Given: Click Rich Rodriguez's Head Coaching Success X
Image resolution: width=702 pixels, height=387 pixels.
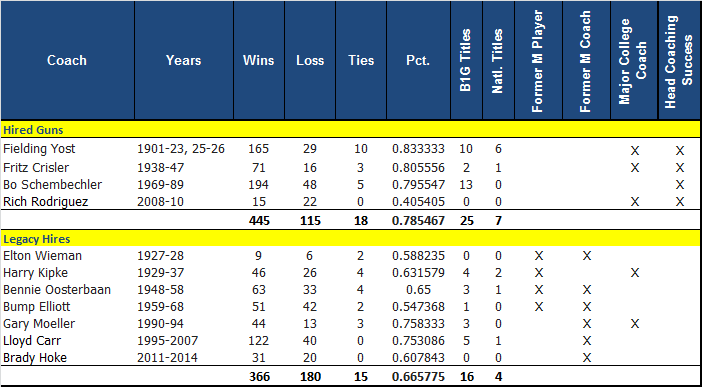Looking at the screenshot, I should point(680,202).
